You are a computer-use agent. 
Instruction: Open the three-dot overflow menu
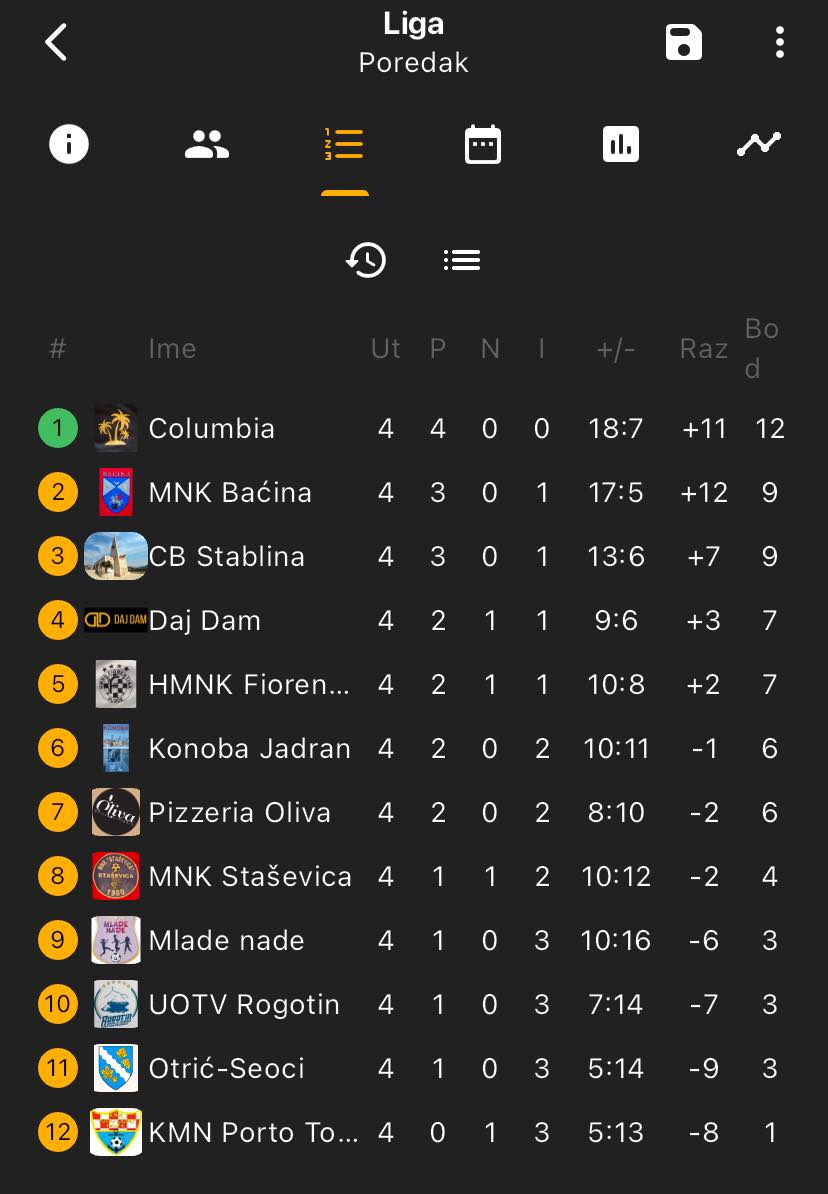point(779,42)
